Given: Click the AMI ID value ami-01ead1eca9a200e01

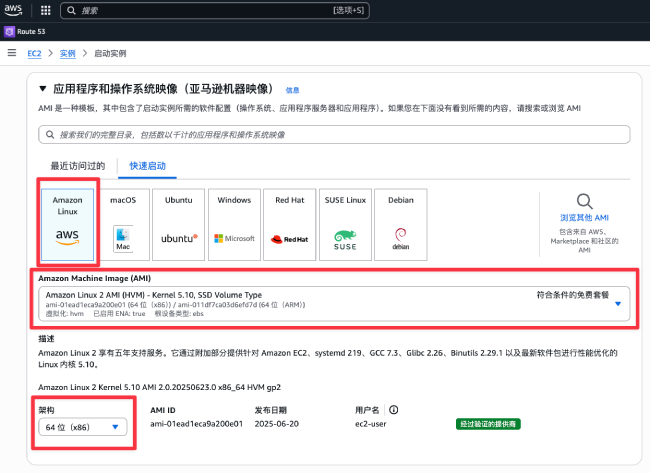Looking at the screenshot, I should tap(196, 424).
